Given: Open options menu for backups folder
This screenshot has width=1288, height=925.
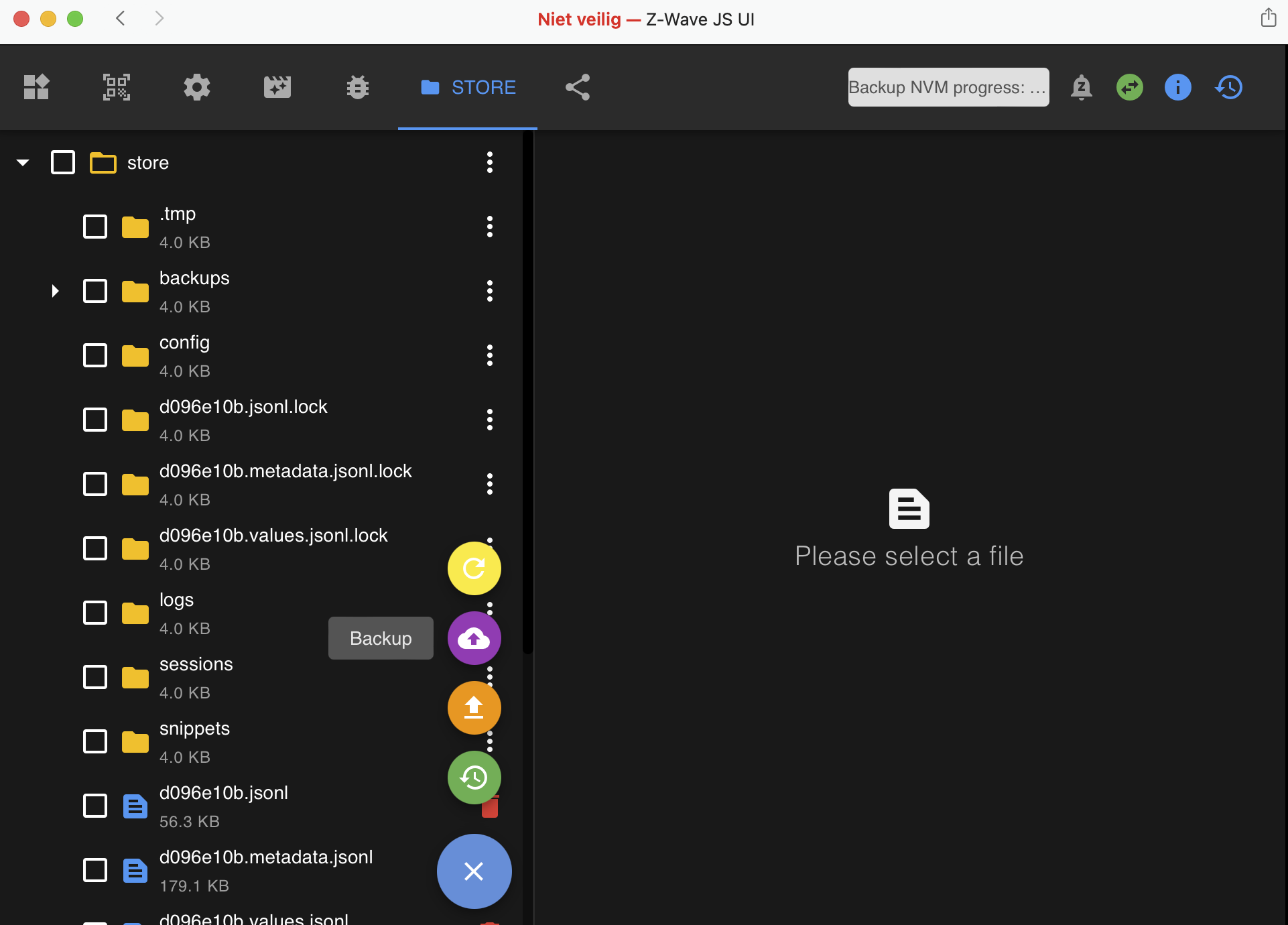Looking at the screenshot, I should (490, 291).
